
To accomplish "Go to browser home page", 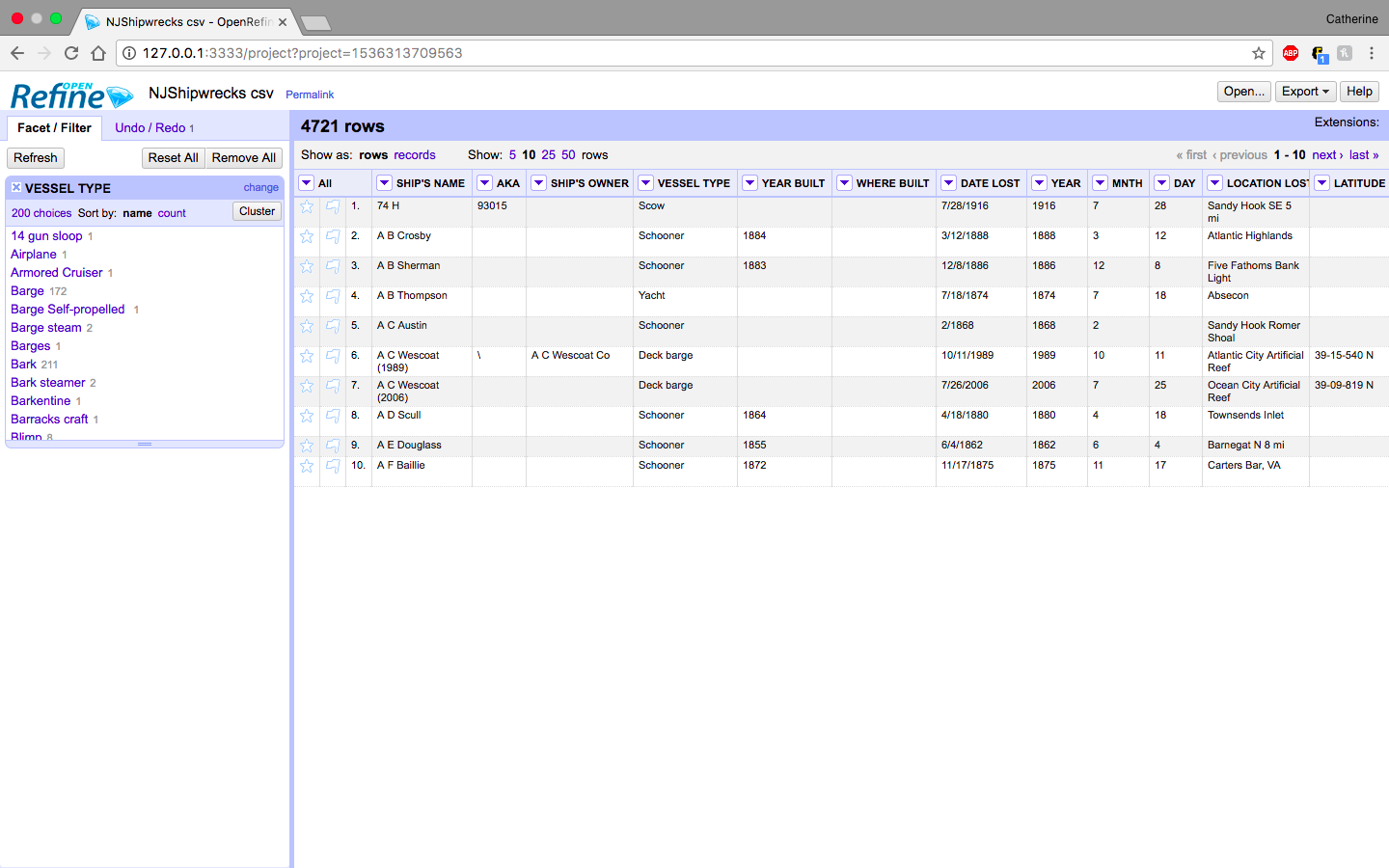I will click(98, 53).
